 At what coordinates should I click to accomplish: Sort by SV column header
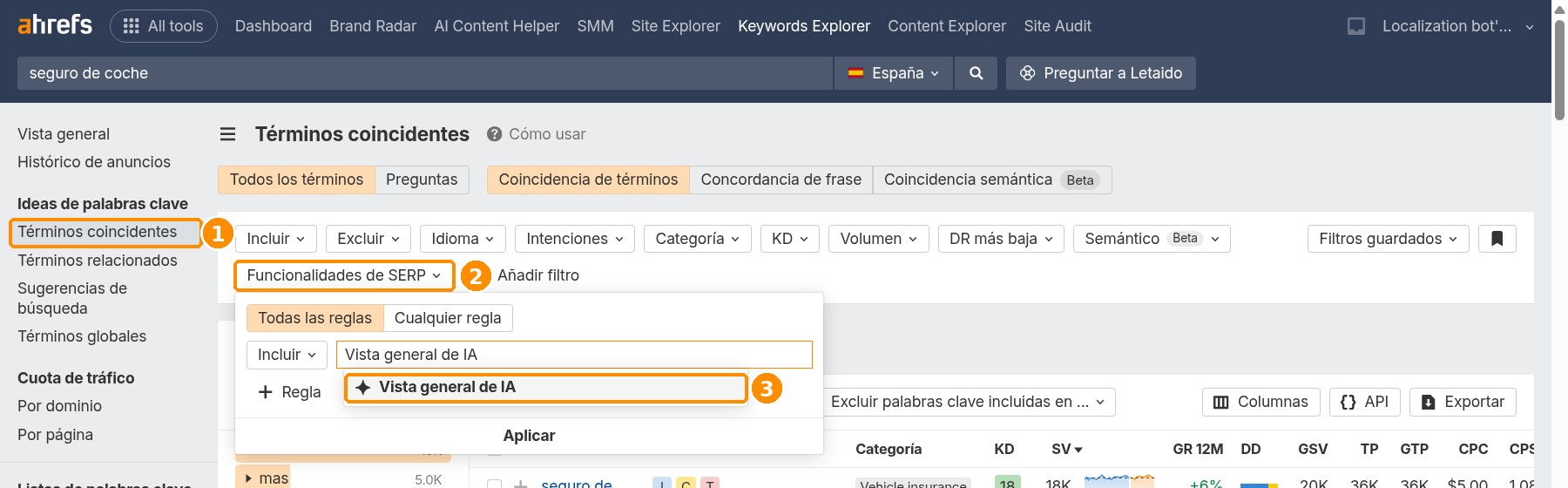click(x=1066, y=450)
